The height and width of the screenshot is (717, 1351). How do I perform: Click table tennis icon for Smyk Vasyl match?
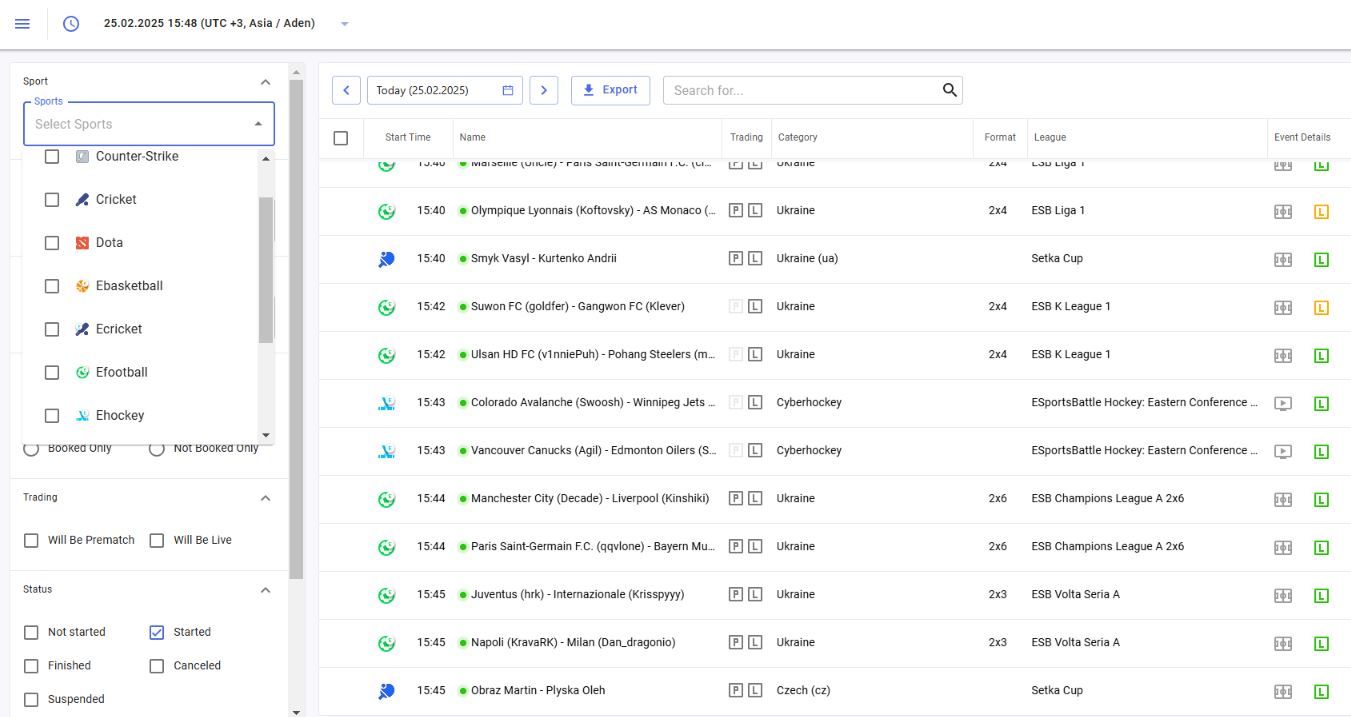387,259
